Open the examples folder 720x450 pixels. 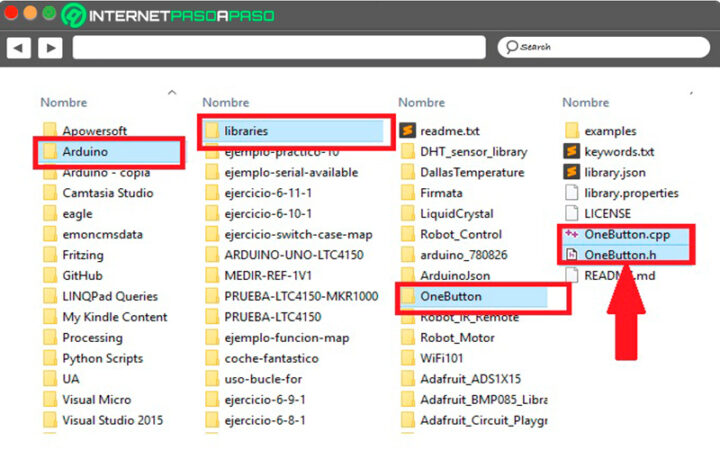[609, 131]
